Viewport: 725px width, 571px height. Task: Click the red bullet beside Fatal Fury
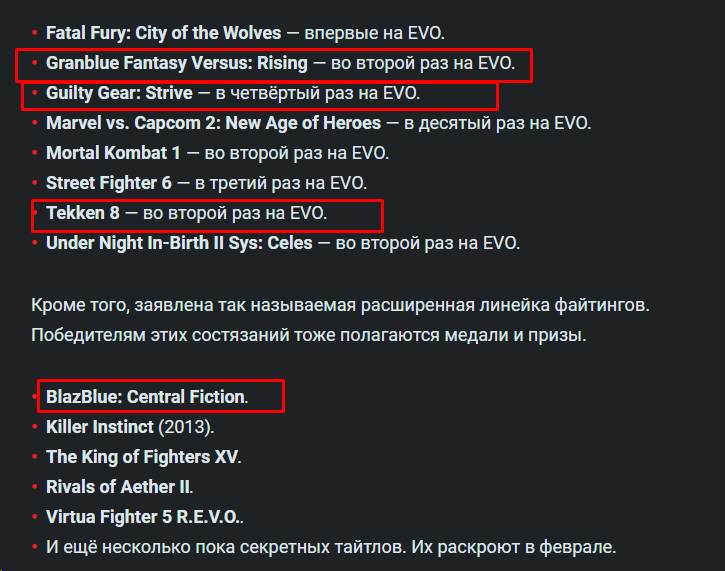35,33
